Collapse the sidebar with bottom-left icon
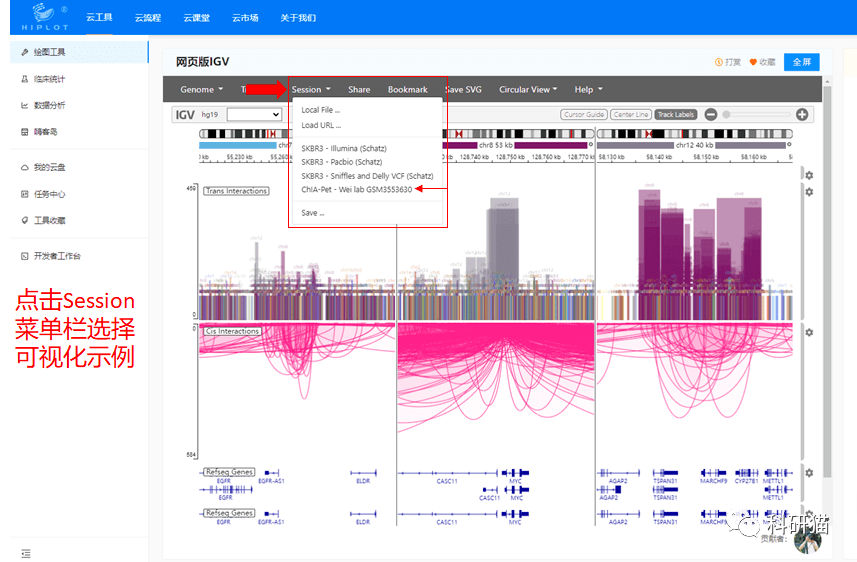Viewport: 857px width, 562px height. (x=25, y=553)
